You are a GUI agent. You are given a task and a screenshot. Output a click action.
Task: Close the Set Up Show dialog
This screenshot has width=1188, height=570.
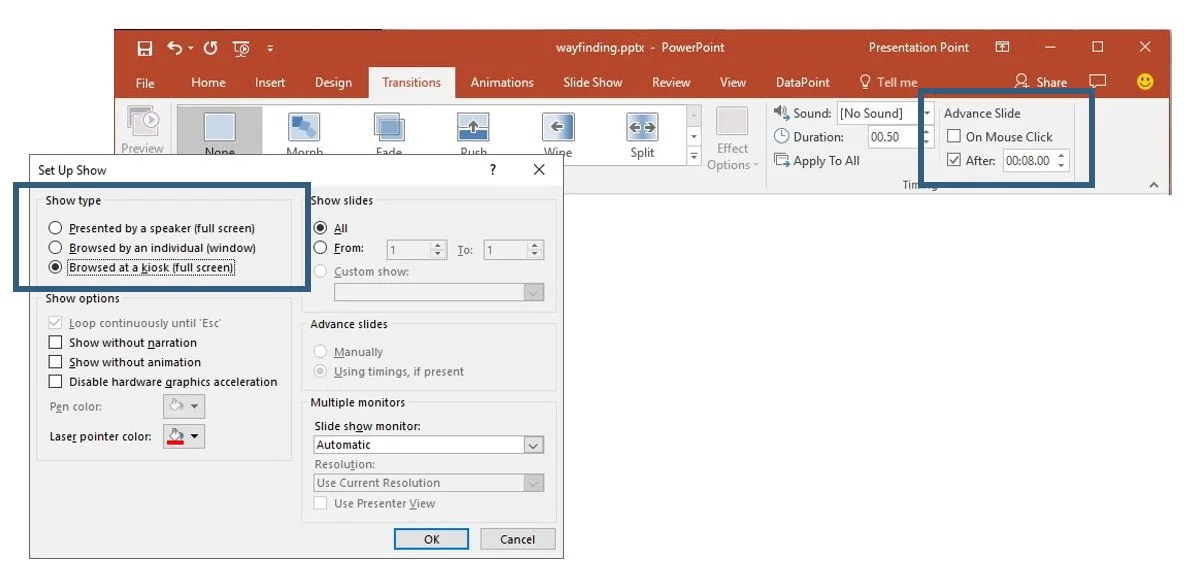[x=539, y=170]
